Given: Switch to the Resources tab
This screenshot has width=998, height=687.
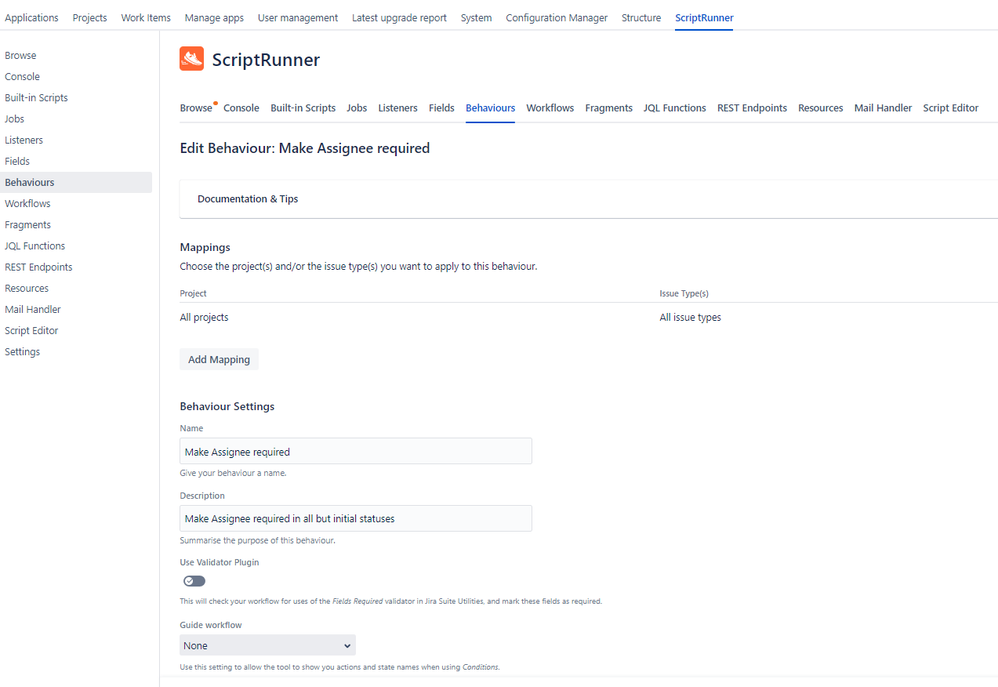Looking at the screenshot, I should (x=820, y=108).
